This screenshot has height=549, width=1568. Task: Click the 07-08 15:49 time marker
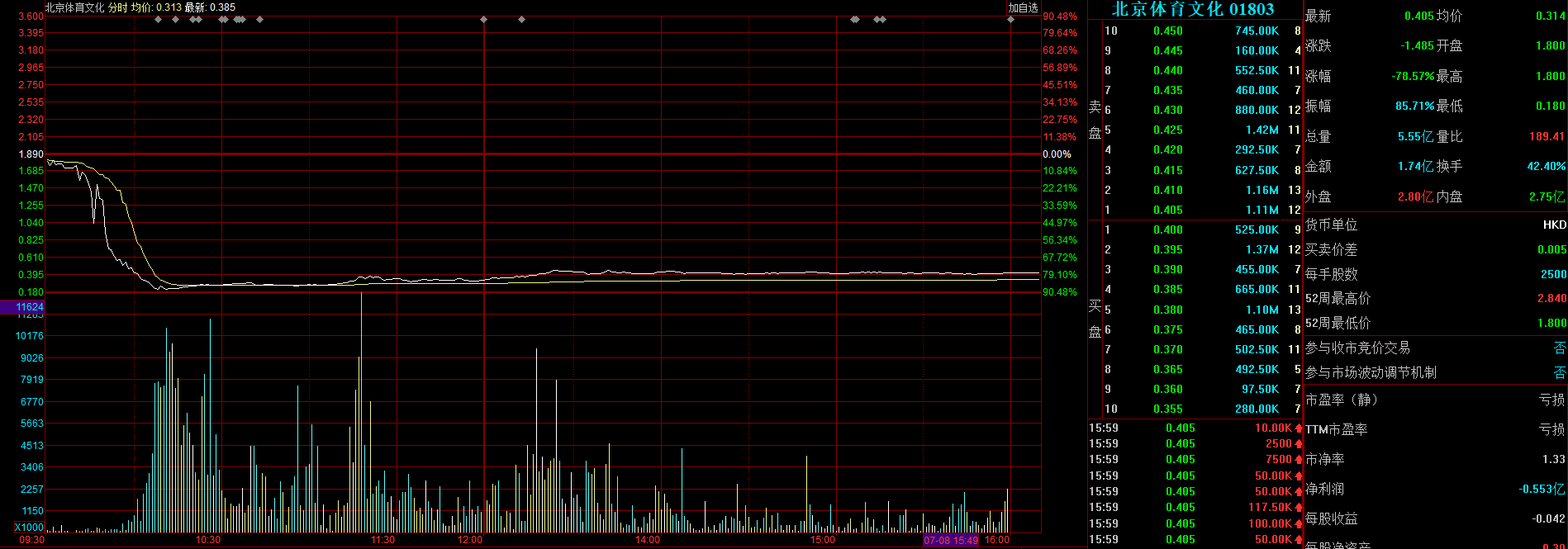coord(951,541)
